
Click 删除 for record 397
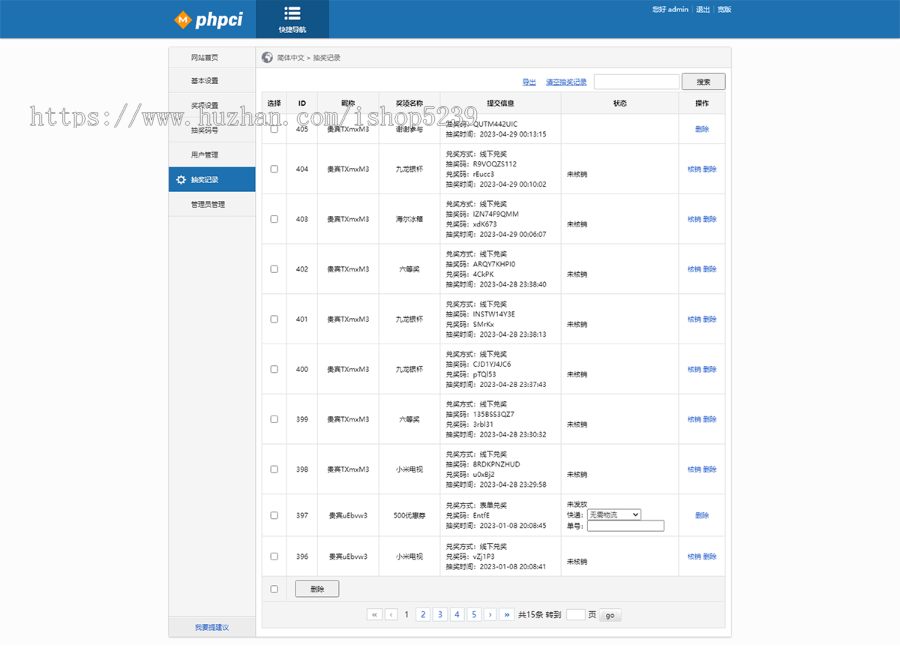tap(701, 515)
